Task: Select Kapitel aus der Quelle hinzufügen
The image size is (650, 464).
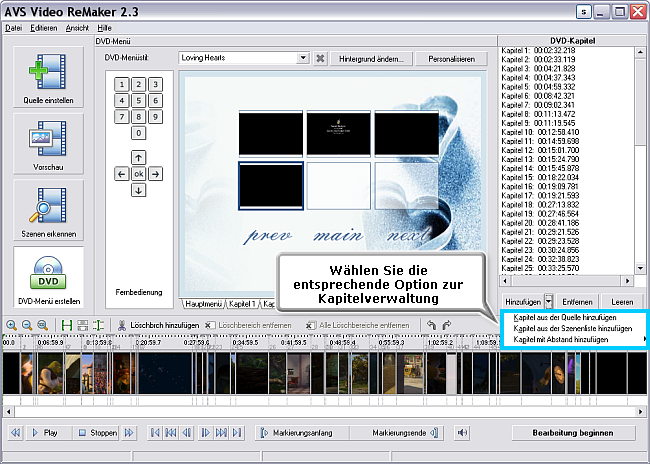Action: point(565,317)
